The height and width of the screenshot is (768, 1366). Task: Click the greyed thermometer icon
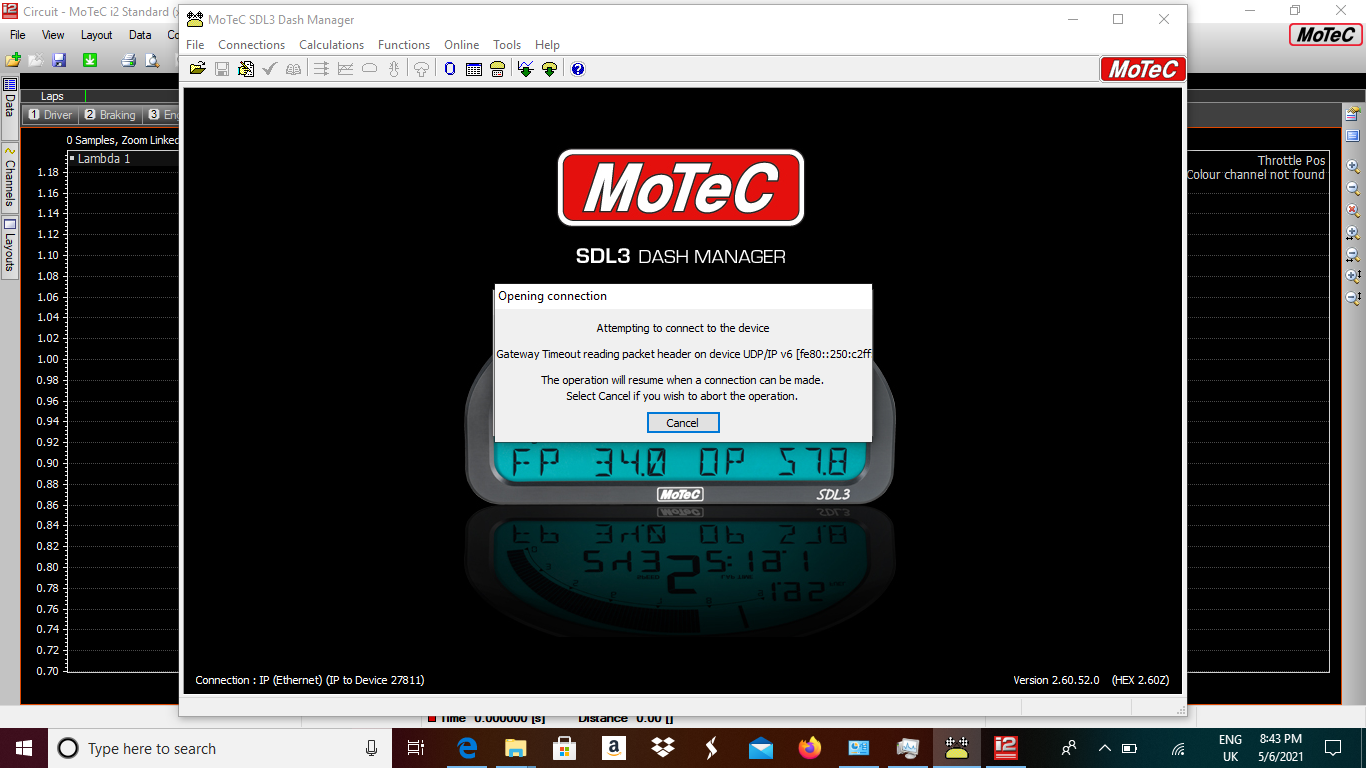[394, 69]
